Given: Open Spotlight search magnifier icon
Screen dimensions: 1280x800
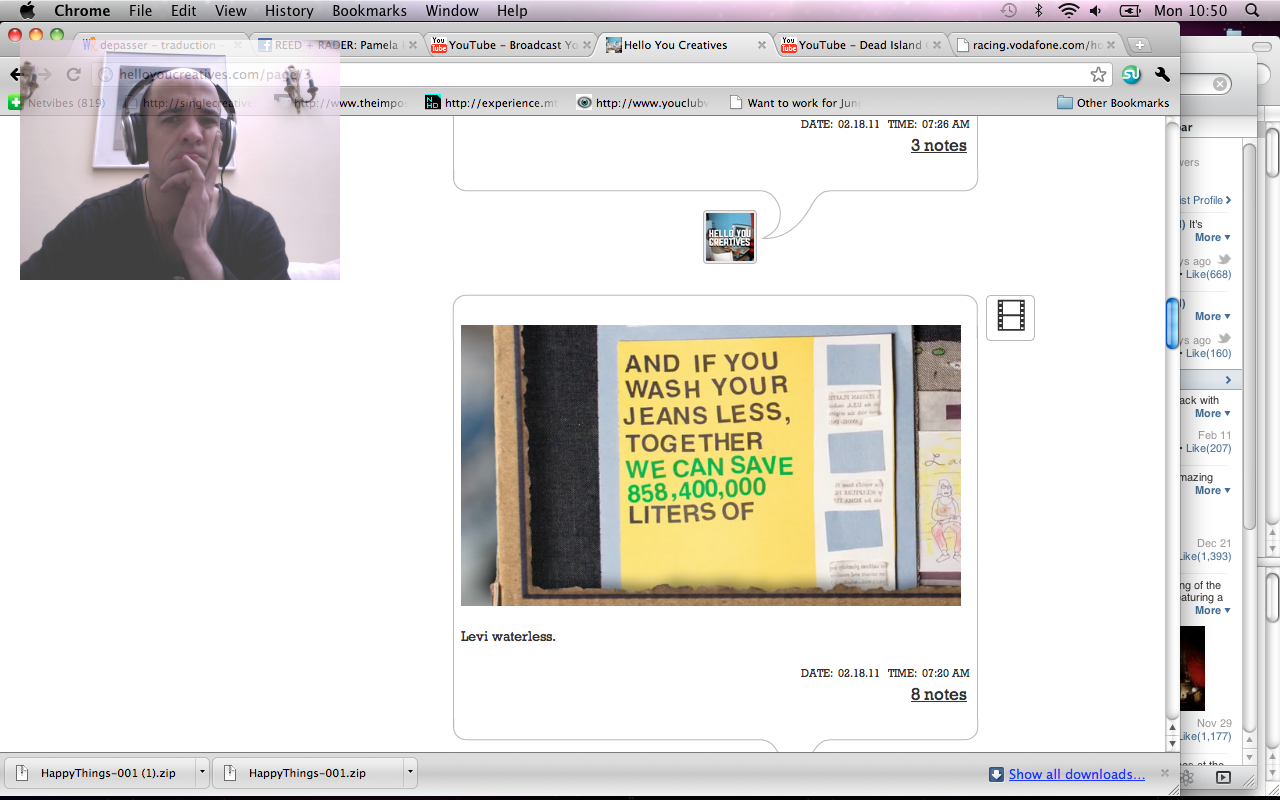Looking at the screenshot, I should pyautogui.click(x=1252, y=11).
